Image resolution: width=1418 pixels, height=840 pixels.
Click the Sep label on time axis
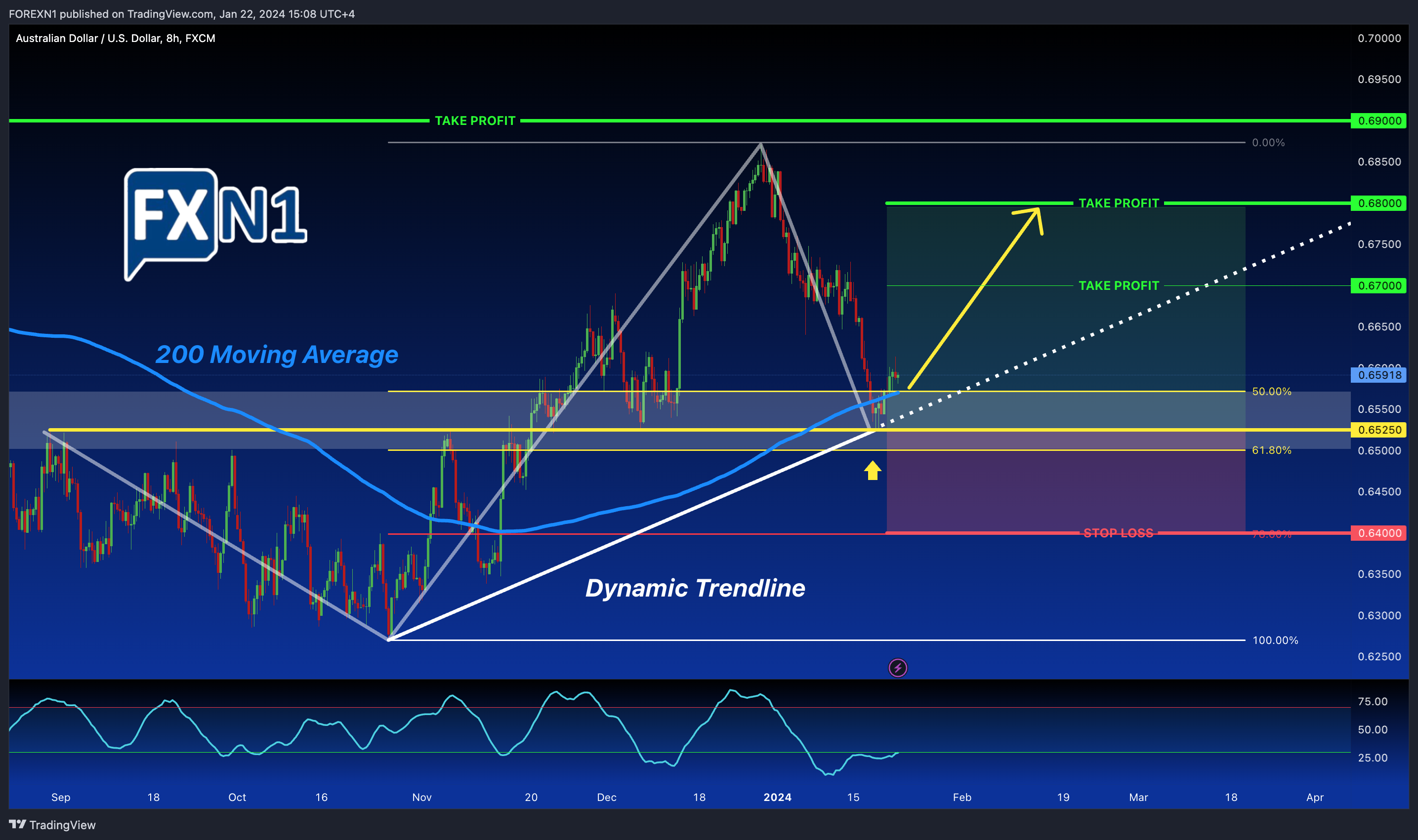pyautogui.click(x=61, y=798)
